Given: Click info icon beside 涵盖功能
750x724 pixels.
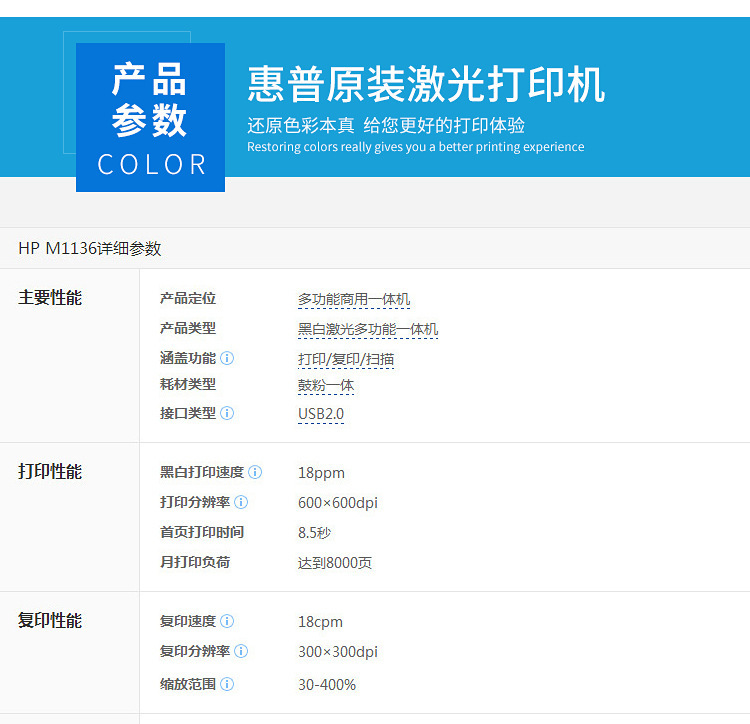Looking at the screenshot, I should tap(227, 358).
